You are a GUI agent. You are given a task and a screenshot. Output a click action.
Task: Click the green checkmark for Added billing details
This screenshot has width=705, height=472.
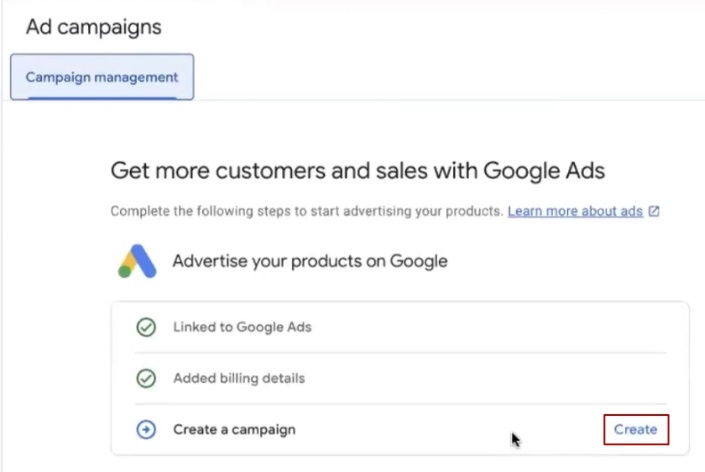[x=146, y=379]
